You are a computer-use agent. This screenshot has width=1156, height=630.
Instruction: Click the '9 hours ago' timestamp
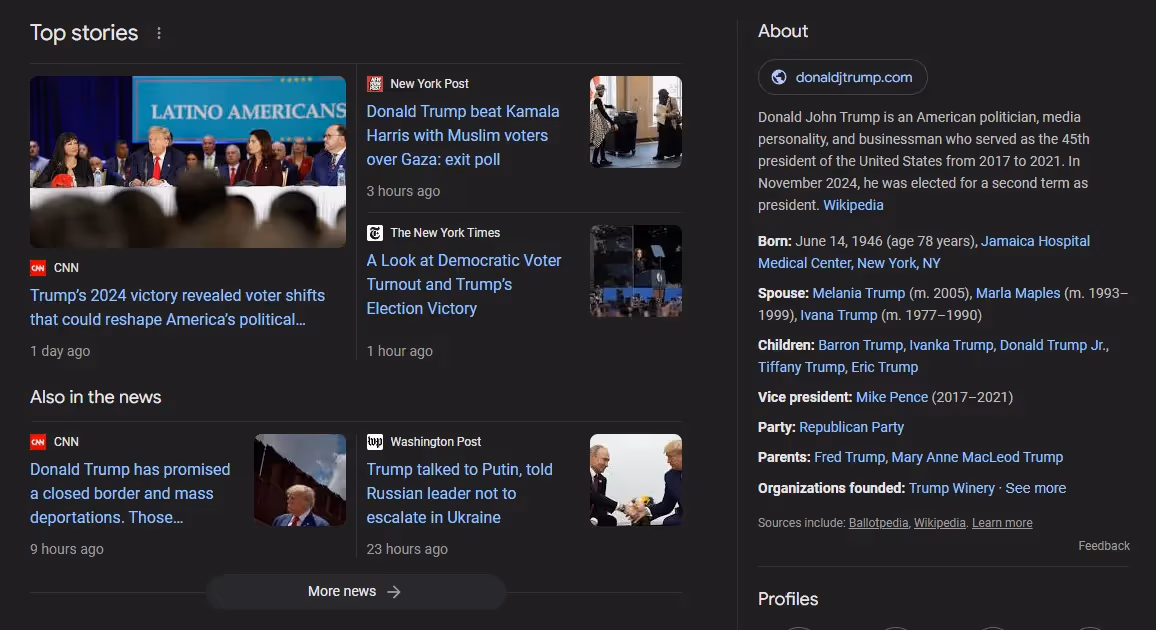[x=66, y=550]
